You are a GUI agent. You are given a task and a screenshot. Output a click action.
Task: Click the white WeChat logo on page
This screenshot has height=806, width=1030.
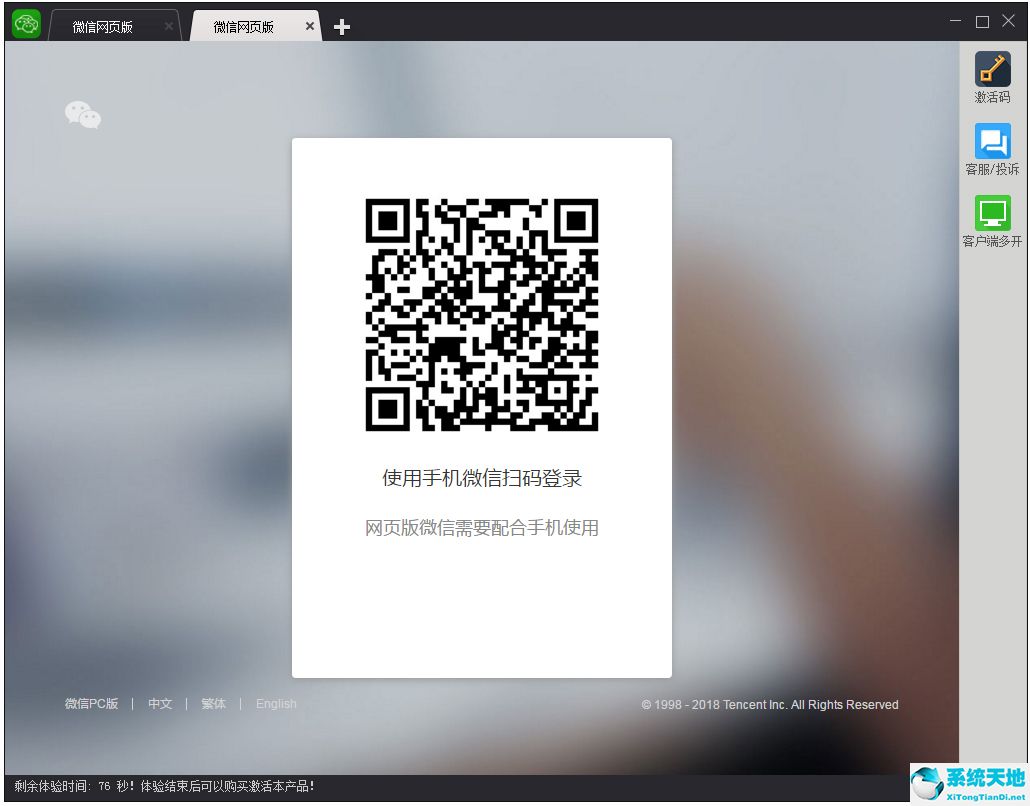[x=83, y=115]
